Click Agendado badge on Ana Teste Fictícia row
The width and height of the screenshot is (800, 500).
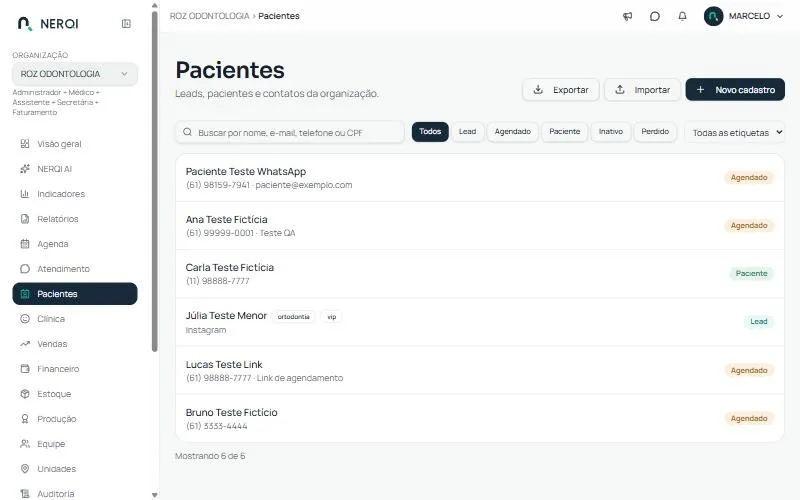coord(749,226)
